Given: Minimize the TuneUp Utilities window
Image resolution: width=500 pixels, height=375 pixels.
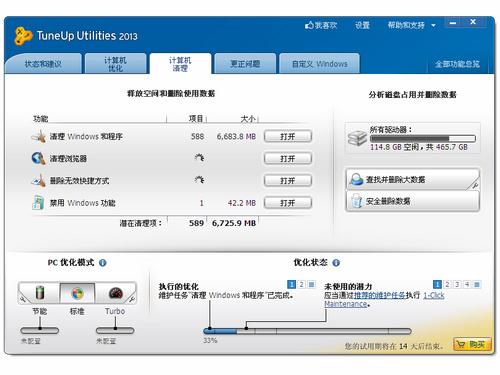Looking at the screenshot, I should 453,23.
